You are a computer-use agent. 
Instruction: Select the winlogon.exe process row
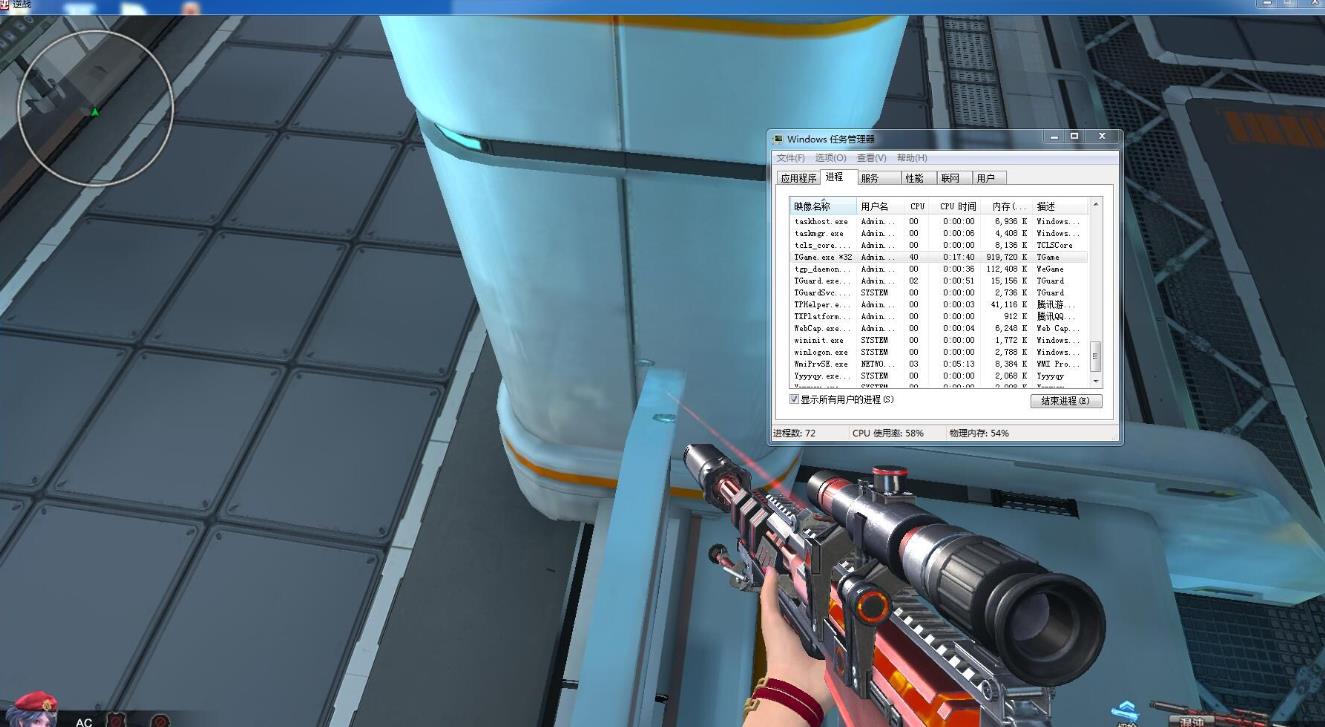(940, 352)
